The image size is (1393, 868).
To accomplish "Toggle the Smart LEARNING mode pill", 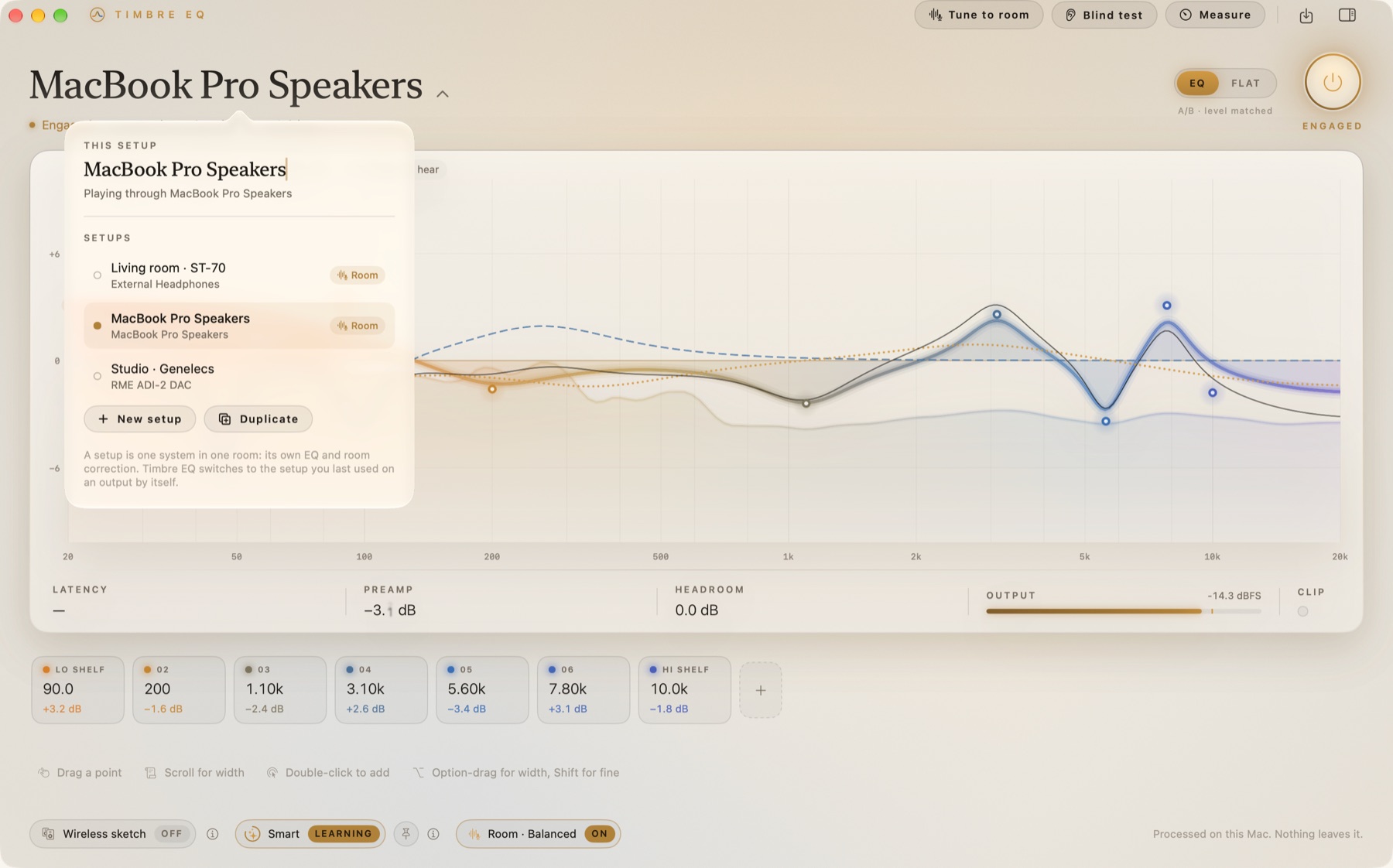I will pyautogui.click(x=310, y=834).
